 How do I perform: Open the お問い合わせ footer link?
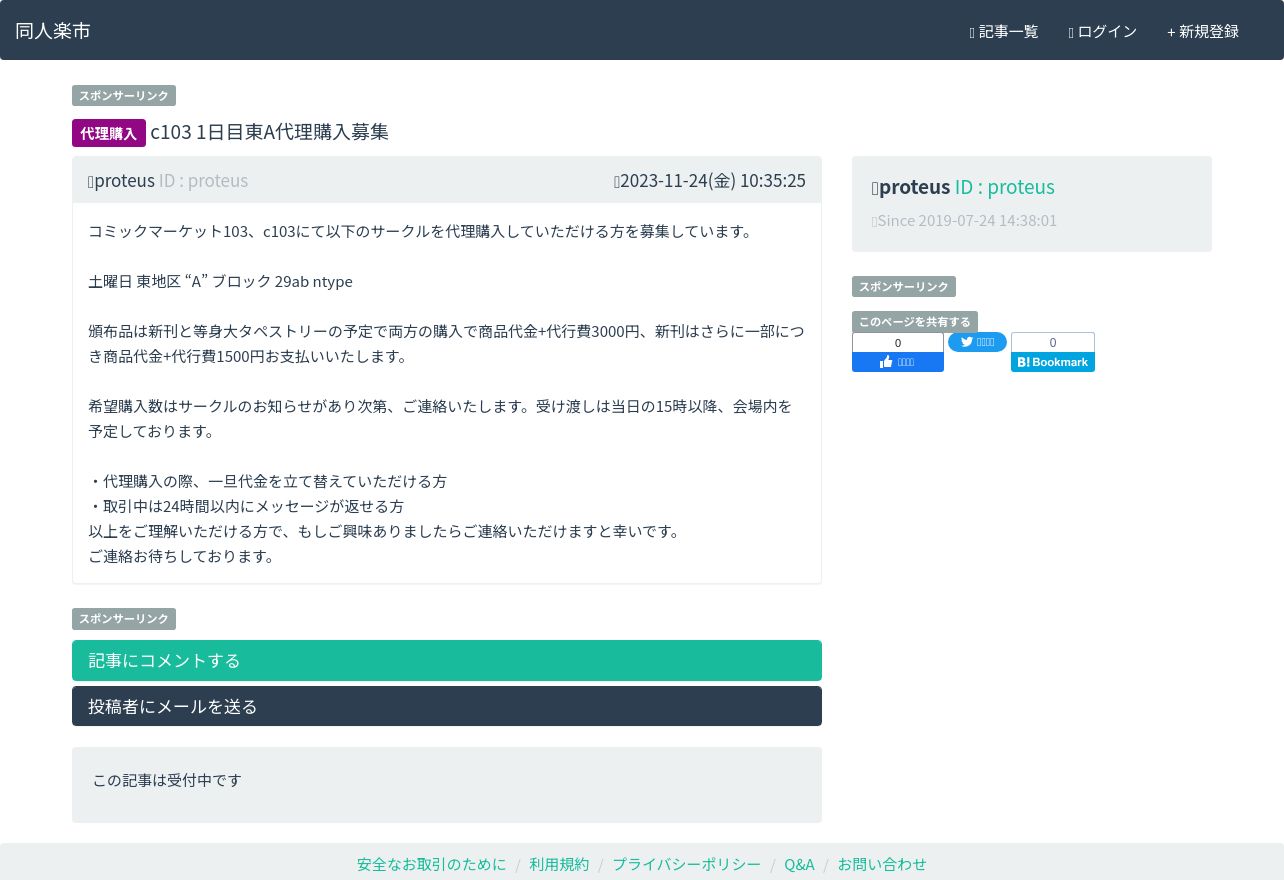882,864
